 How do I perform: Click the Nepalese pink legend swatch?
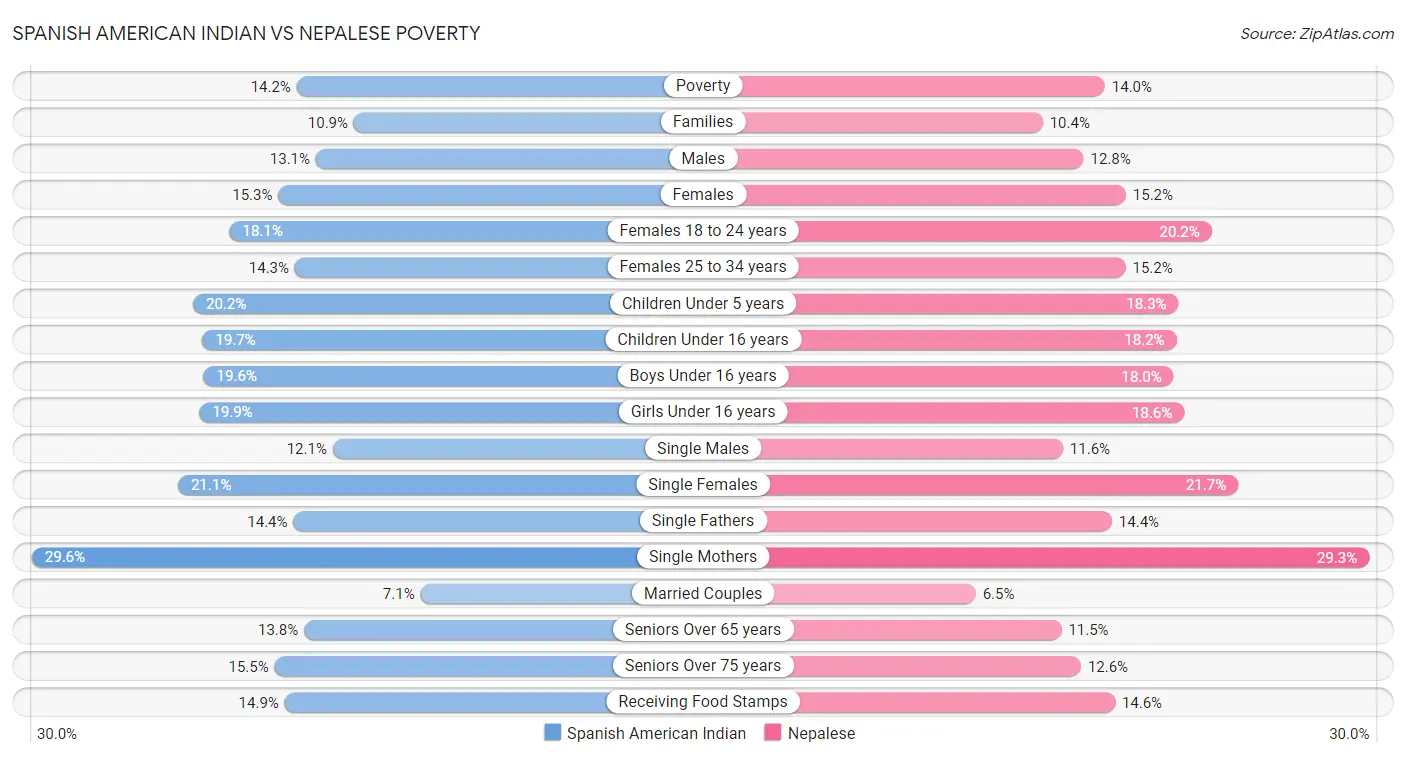(x=773, y=733)
